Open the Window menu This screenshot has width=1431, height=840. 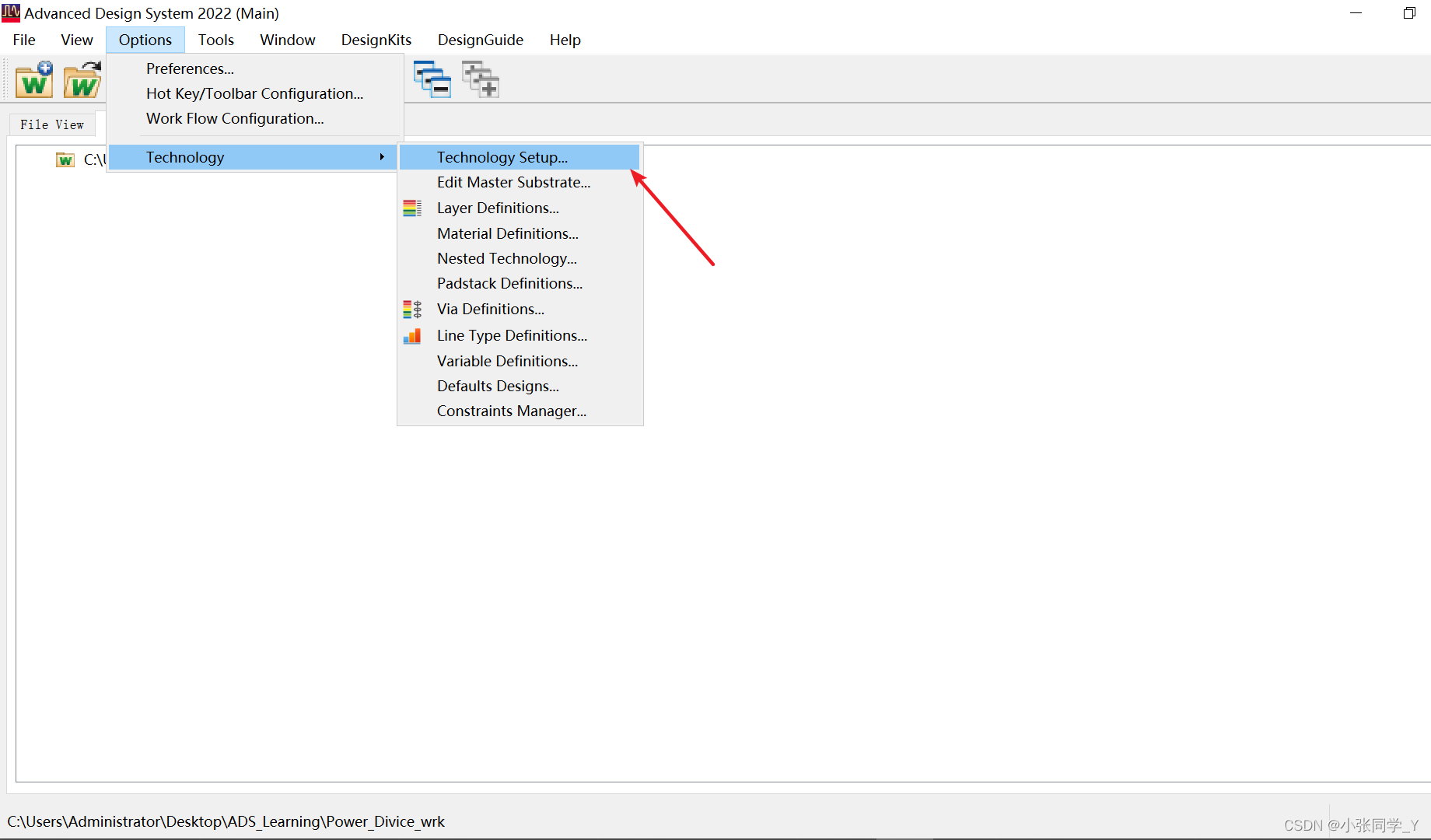pyautogui.click(x=288, y=40)
